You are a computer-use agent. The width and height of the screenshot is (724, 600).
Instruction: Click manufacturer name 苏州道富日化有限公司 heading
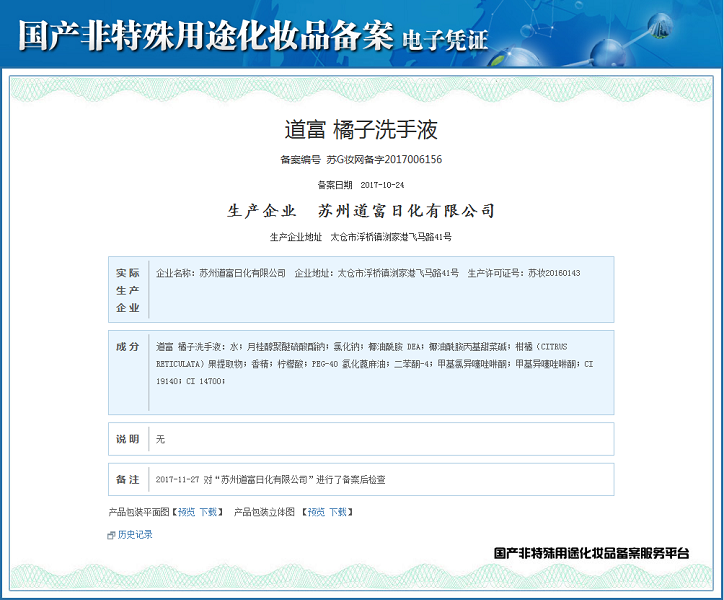pyautogui.click(x=406, y=211)
